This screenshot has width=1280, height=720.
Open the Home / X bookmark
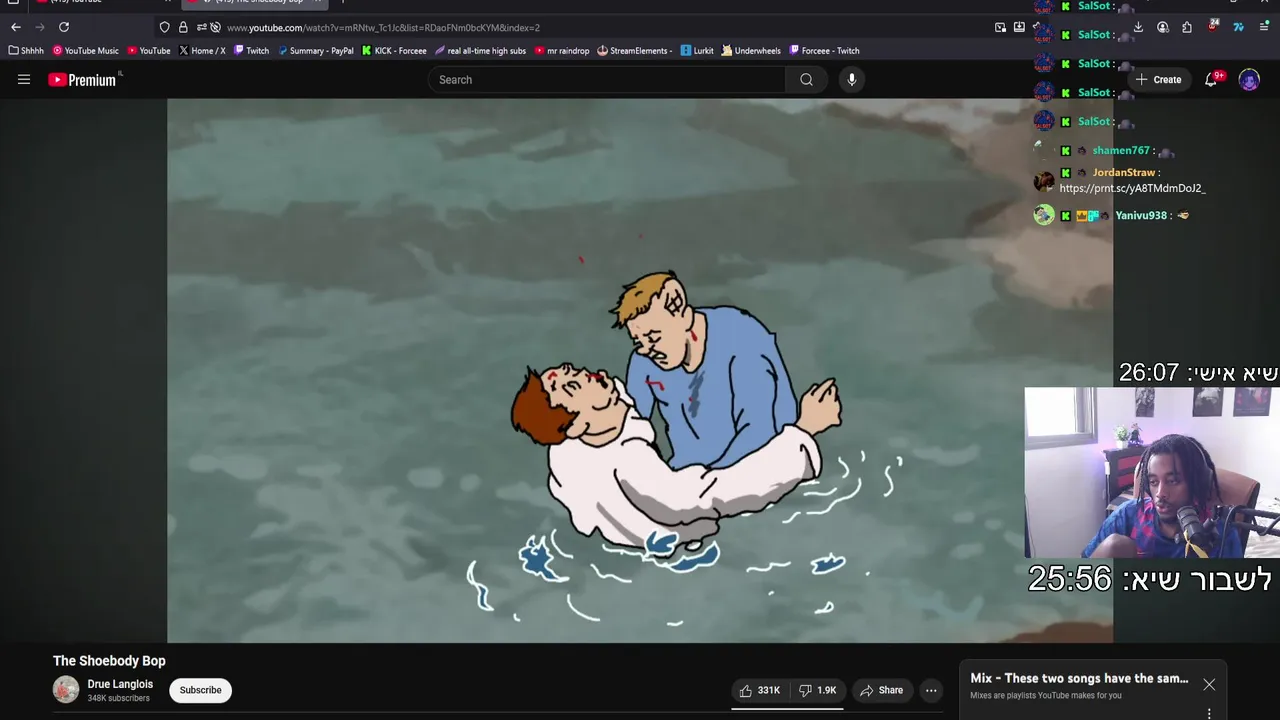tap(202, 51)
